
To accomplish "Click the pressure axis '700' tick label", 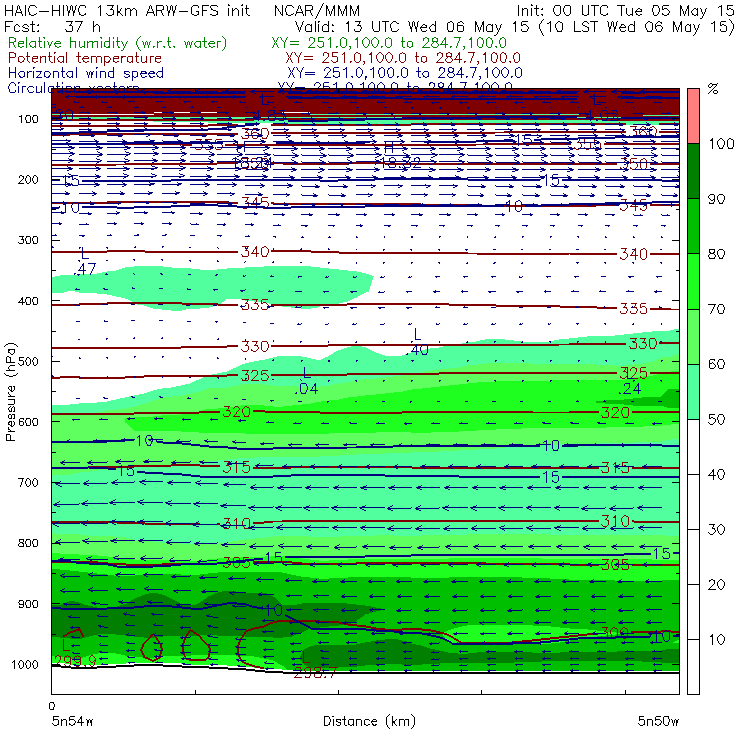I will pos(28,482).
